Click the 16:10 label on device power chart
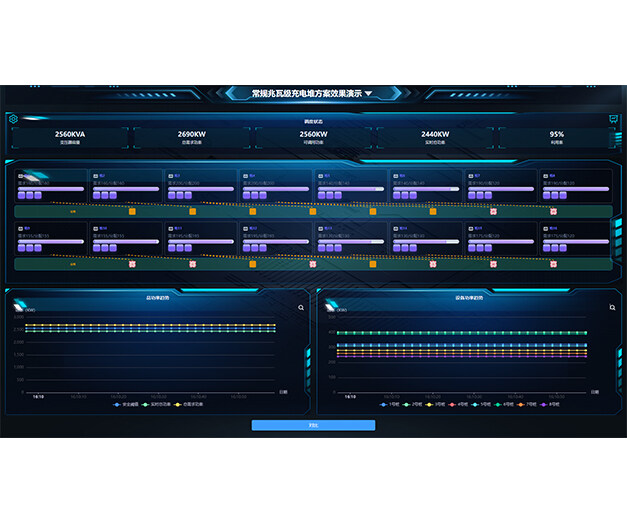The width and height of the screenshot is (627, 522). point(350,397)
